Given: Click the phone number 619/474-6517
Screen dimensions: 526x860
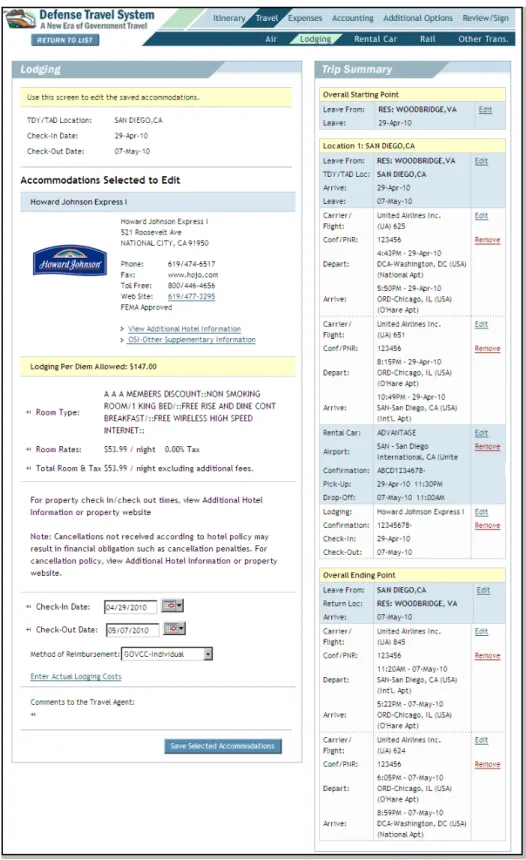Looking at the screenshot, I should [191, 264].
